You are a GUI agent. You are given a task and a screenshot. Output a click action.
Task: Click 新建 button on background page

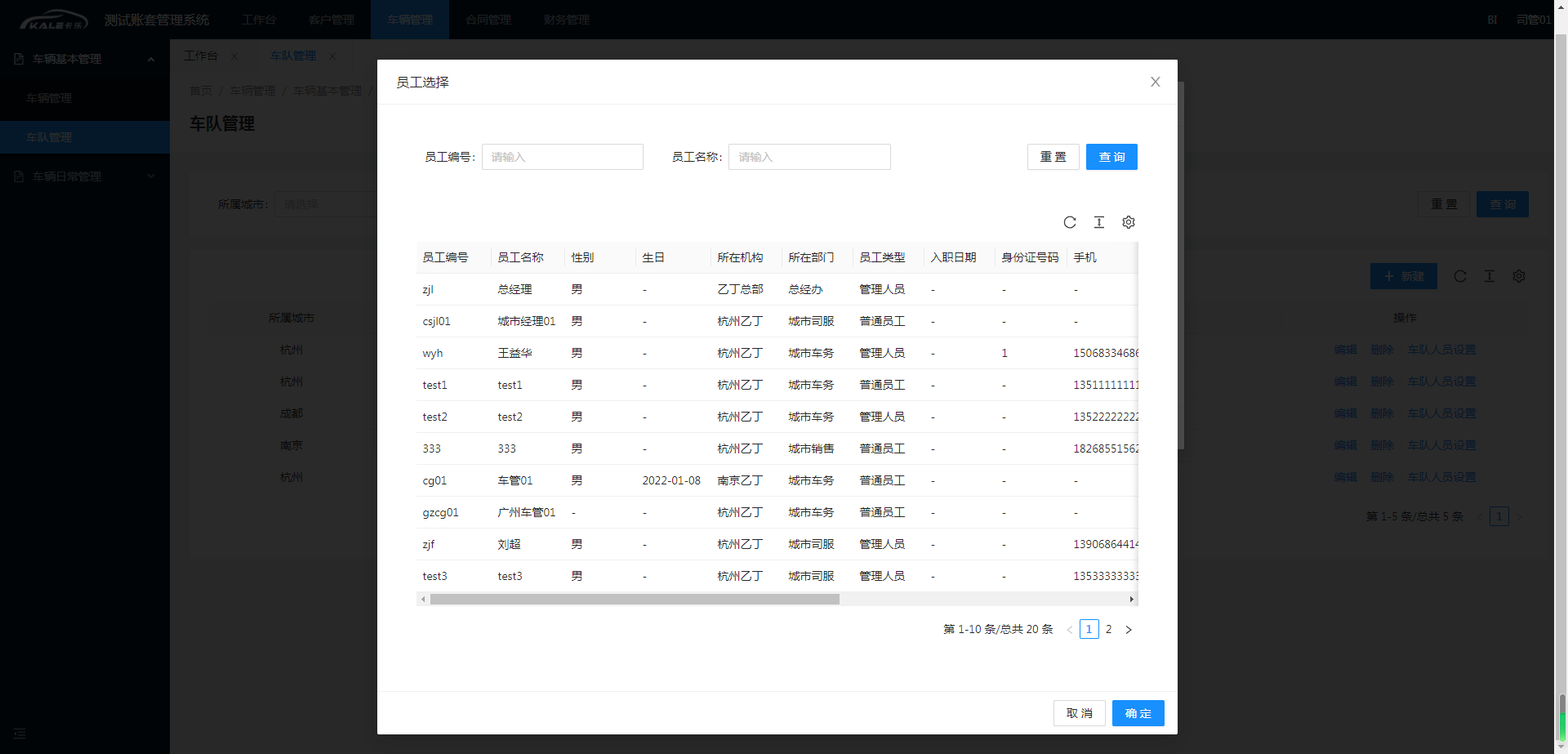coord(1404,276)
